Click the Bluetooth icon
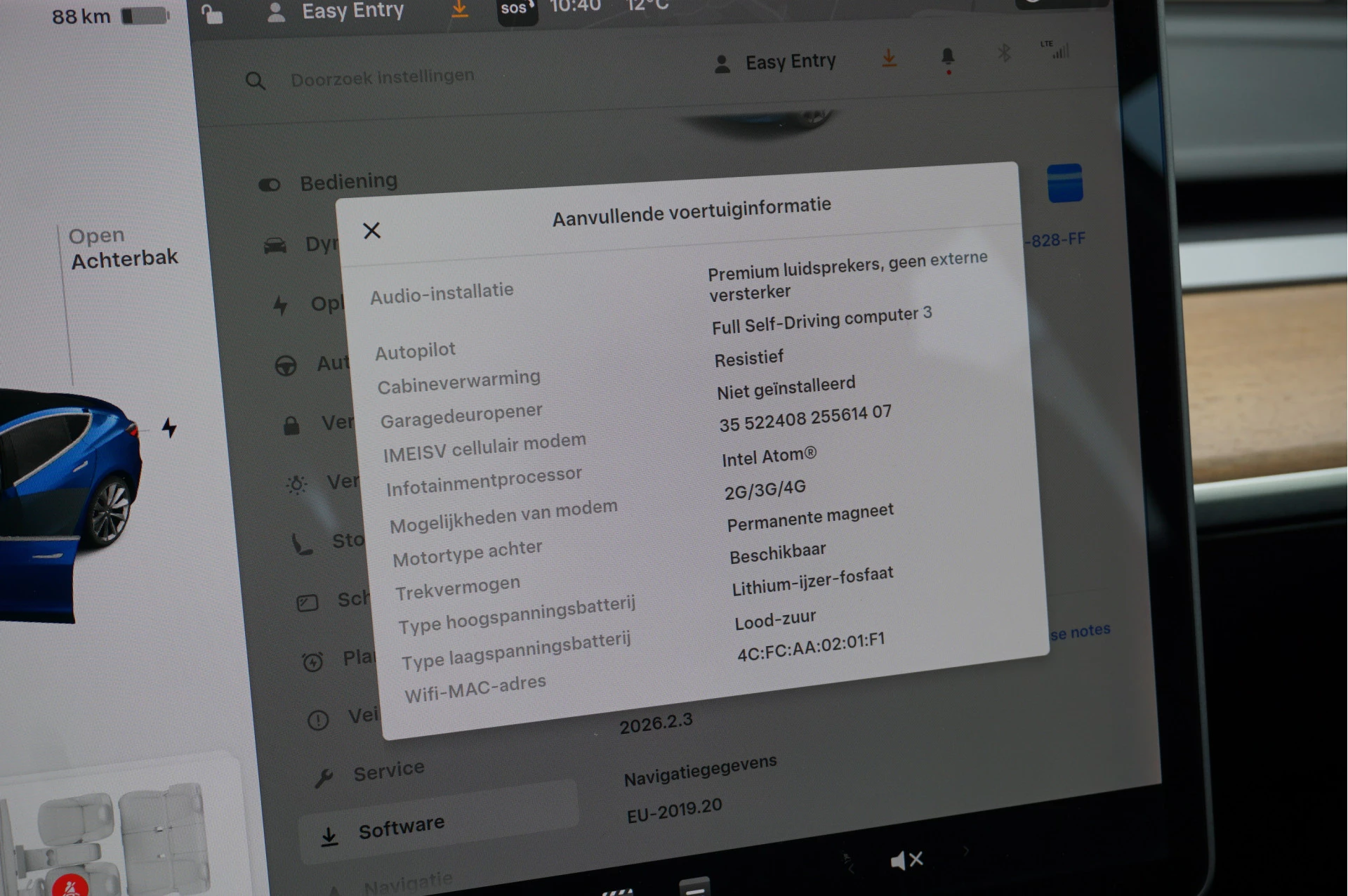This screenshot has width=1348, height=896. pos(1004,53)
